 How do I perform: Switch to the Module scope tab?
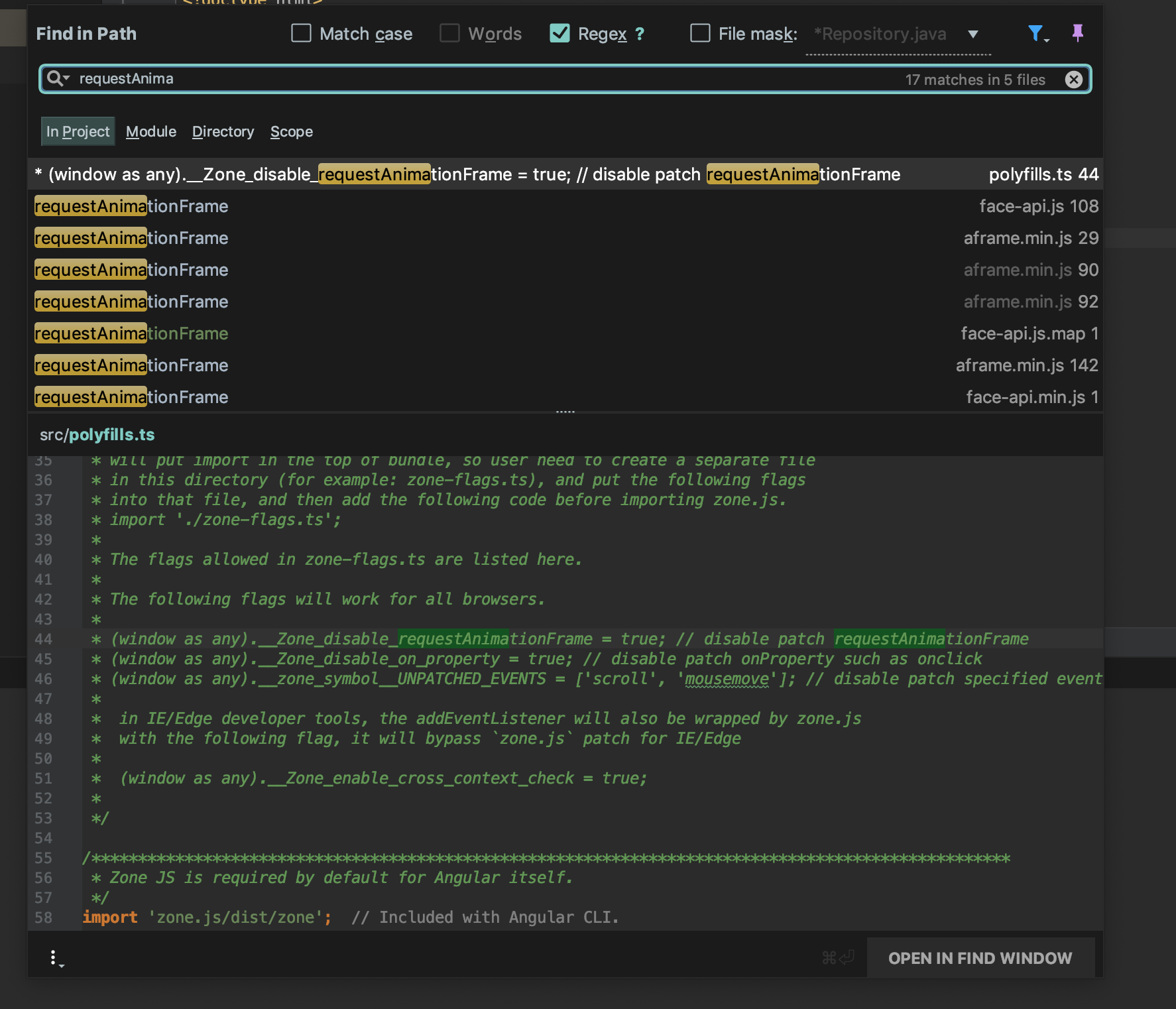[x=150, y=131]
